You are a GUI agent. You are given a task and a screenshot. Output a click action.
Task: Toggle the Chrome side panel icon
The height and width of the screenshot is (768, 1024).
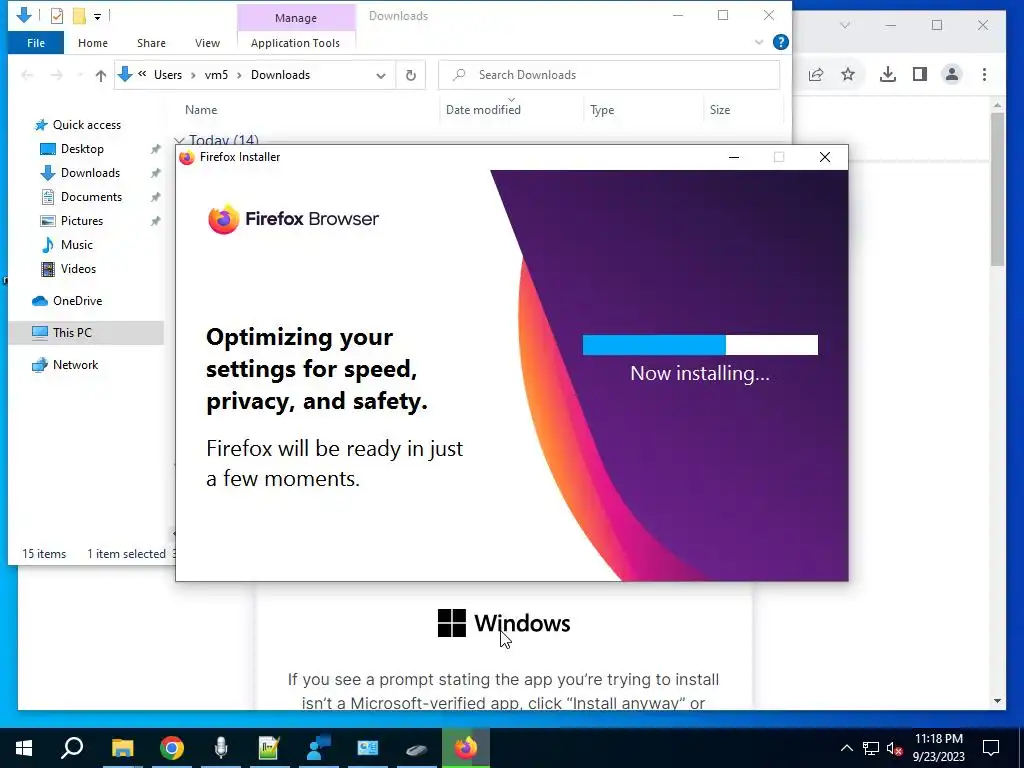pos(920,74)
